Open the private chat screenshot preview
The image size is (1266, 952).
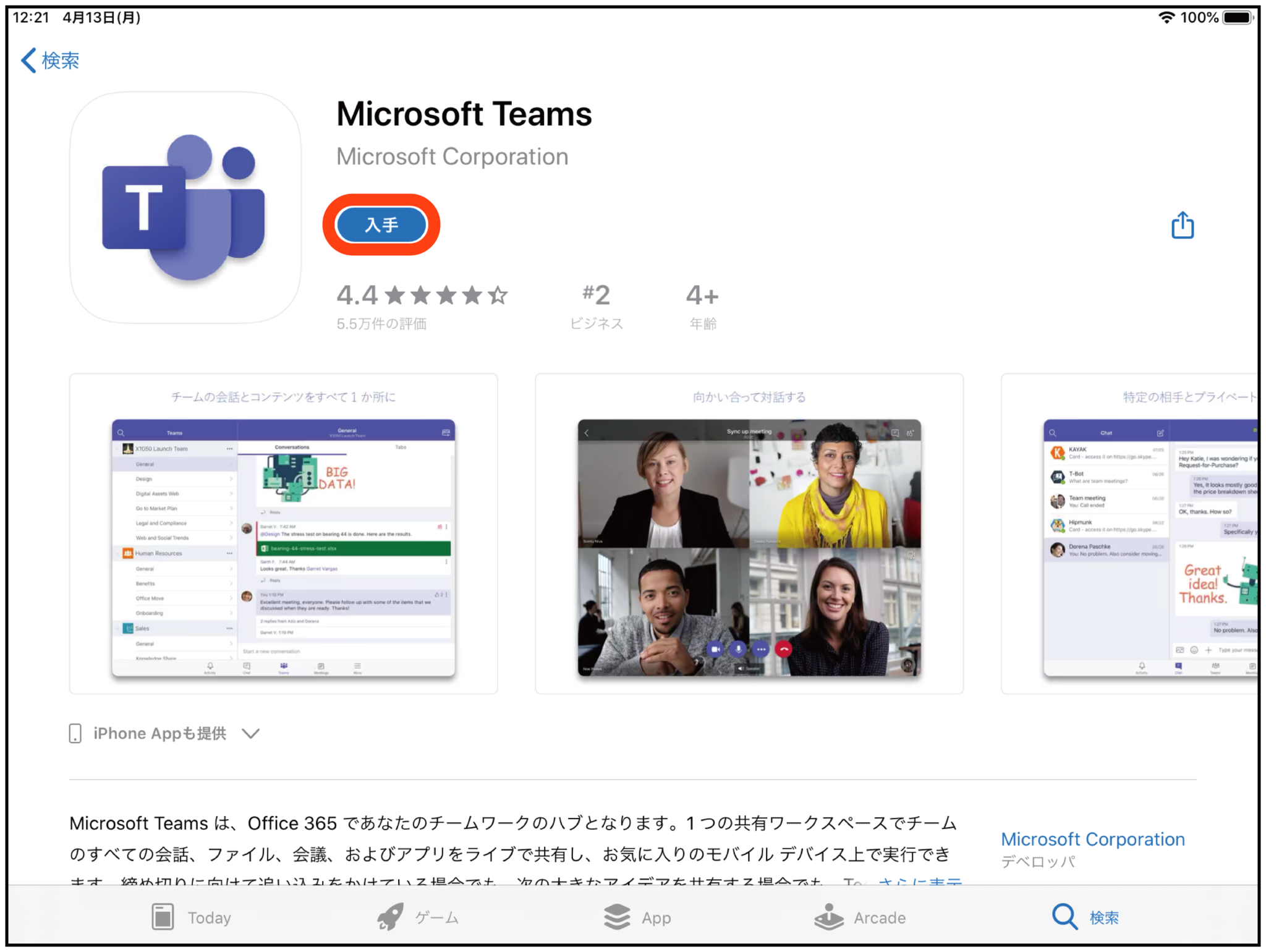point(1130,533)
